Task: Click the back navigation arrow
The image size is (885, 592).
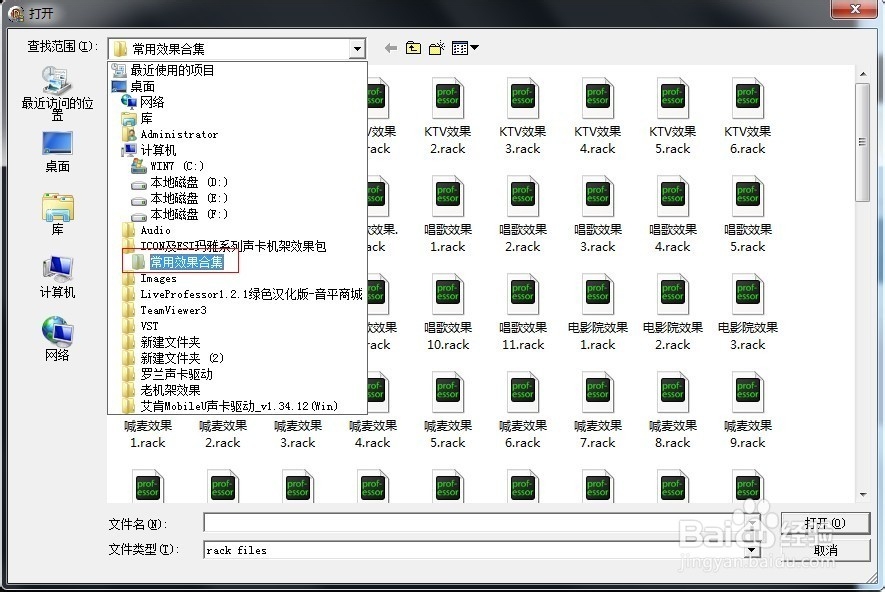Action: click(389, 47)
